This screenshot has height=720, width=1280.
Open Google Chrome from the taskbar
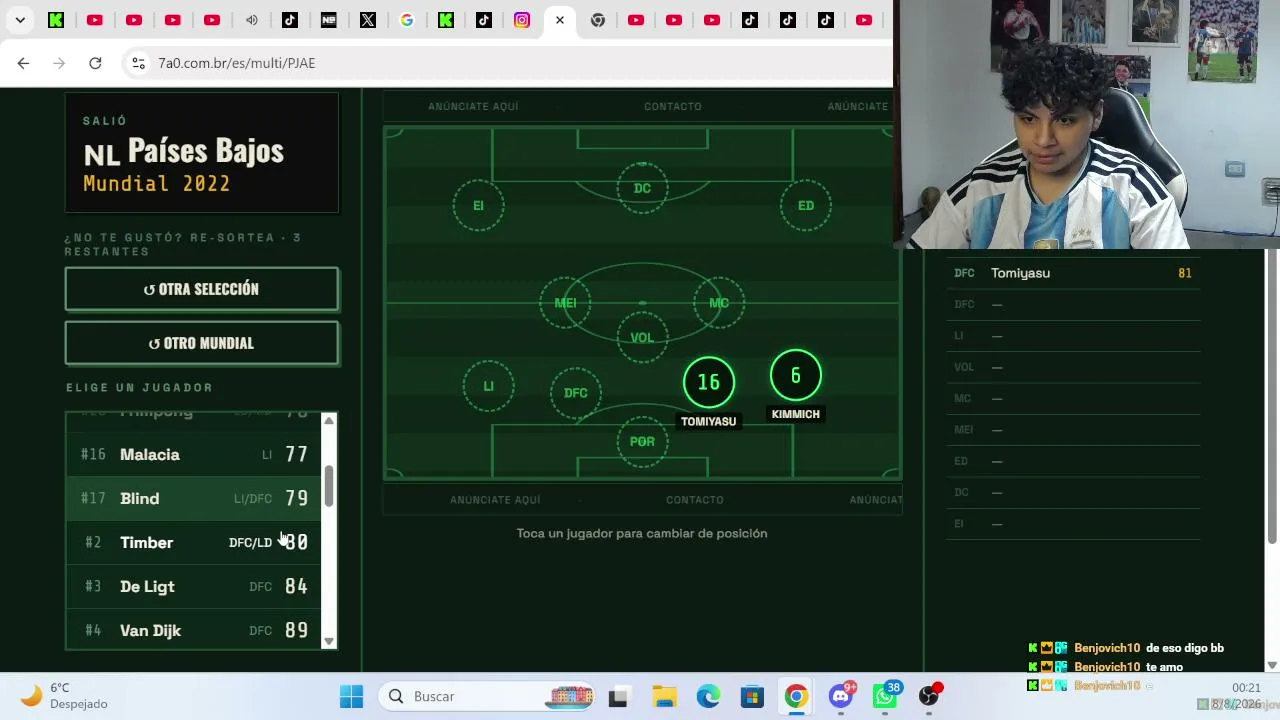pos(796,697)
